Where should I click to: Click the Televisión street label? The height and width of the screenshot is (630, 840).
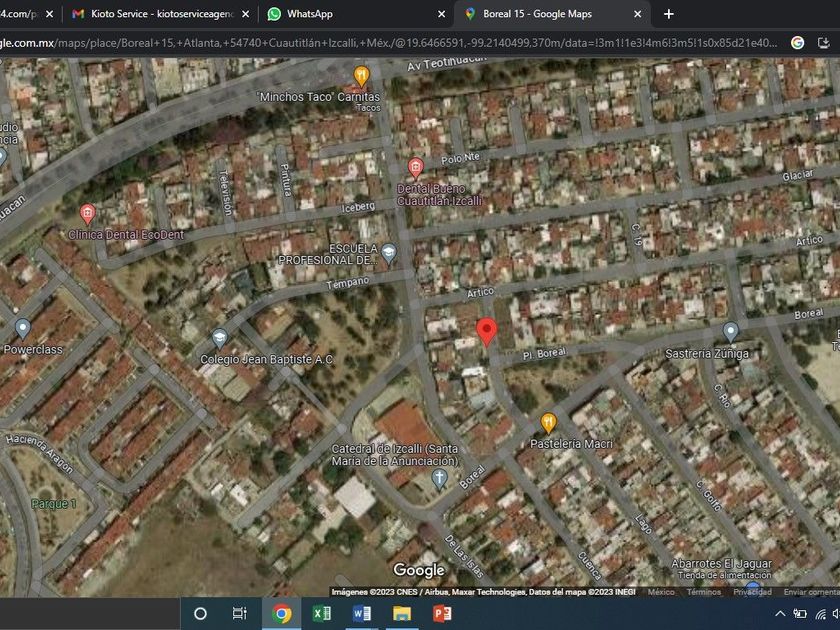(226, 193)
